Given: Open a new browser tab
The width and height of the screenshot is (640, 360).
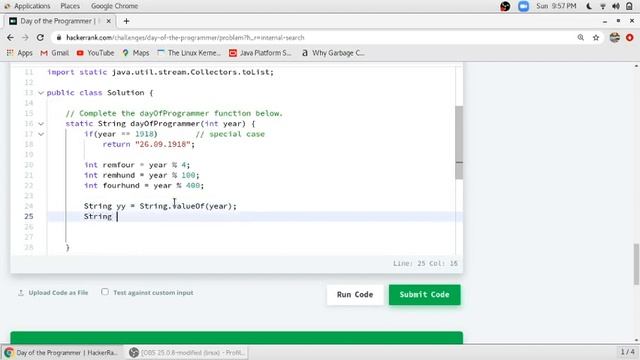Looking at the screenshot, I should click(x=126, y=21).
